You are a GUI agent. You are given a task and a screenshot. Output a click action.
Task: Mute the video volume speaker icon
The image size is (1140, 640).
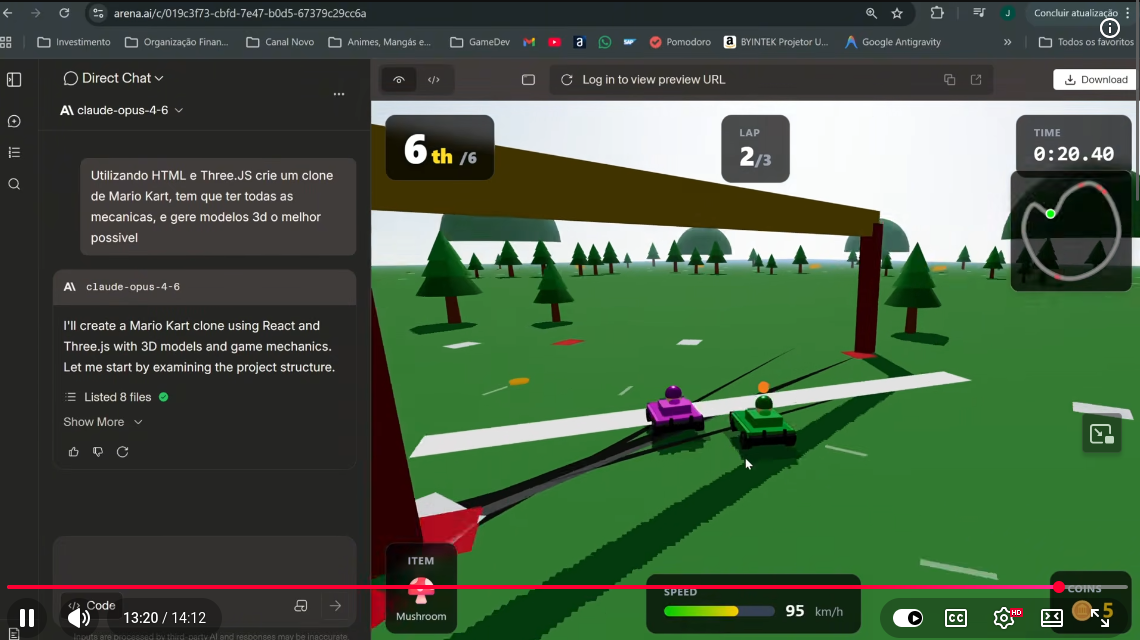[x=79, y=617]
